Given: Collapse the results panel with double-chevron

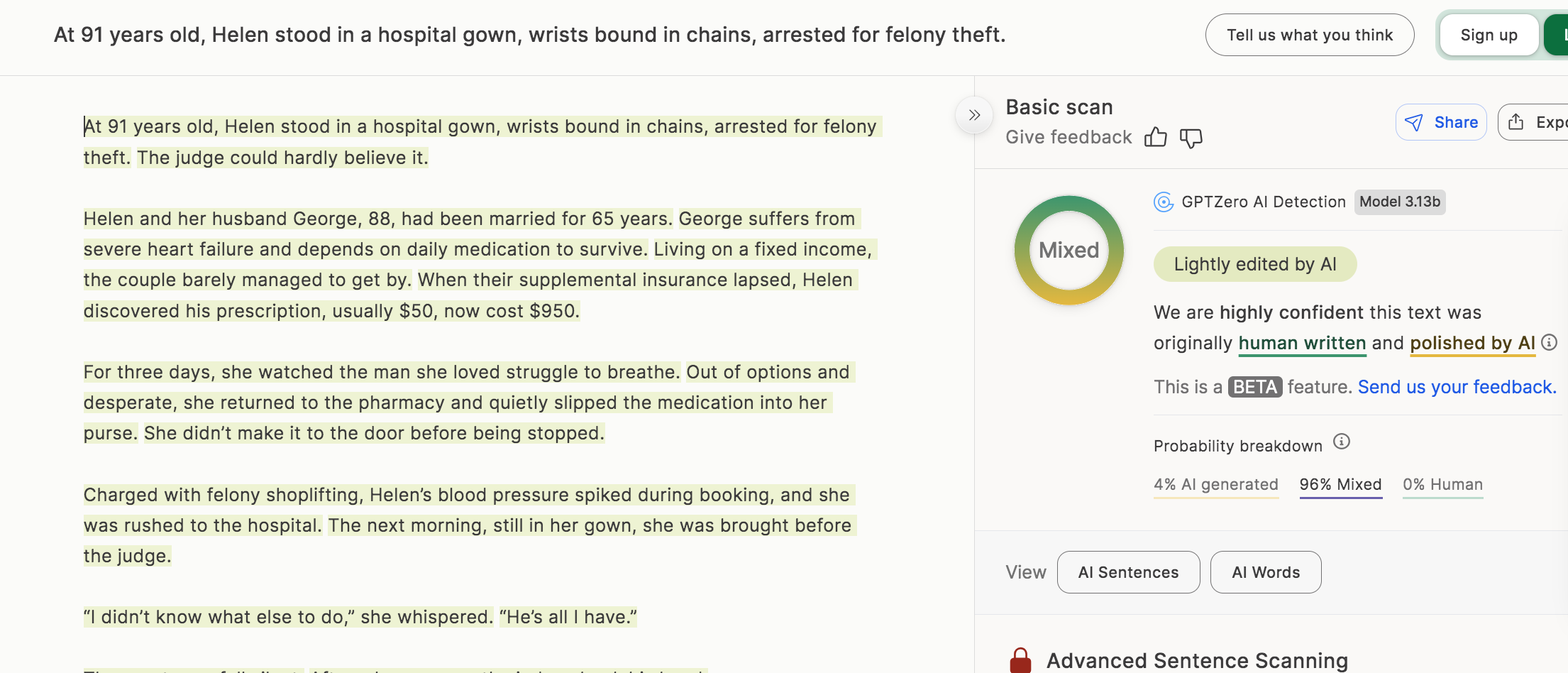Looking at the screenshot, I should (974, 115).
